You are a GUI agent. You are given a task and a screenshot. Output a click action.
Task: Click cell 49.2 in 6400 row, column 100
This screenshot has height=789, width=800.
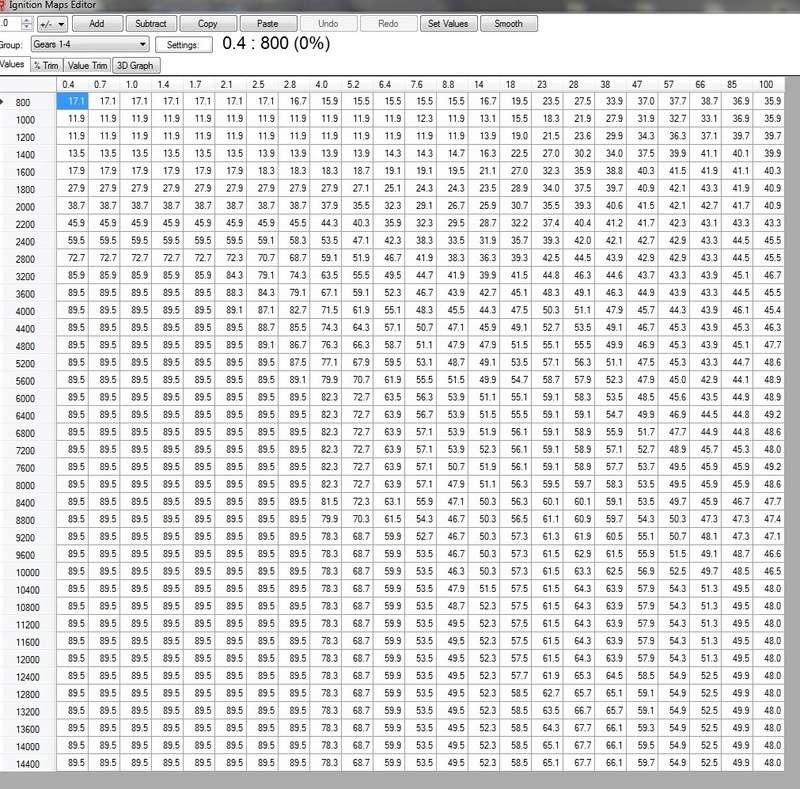coord(769,414)
